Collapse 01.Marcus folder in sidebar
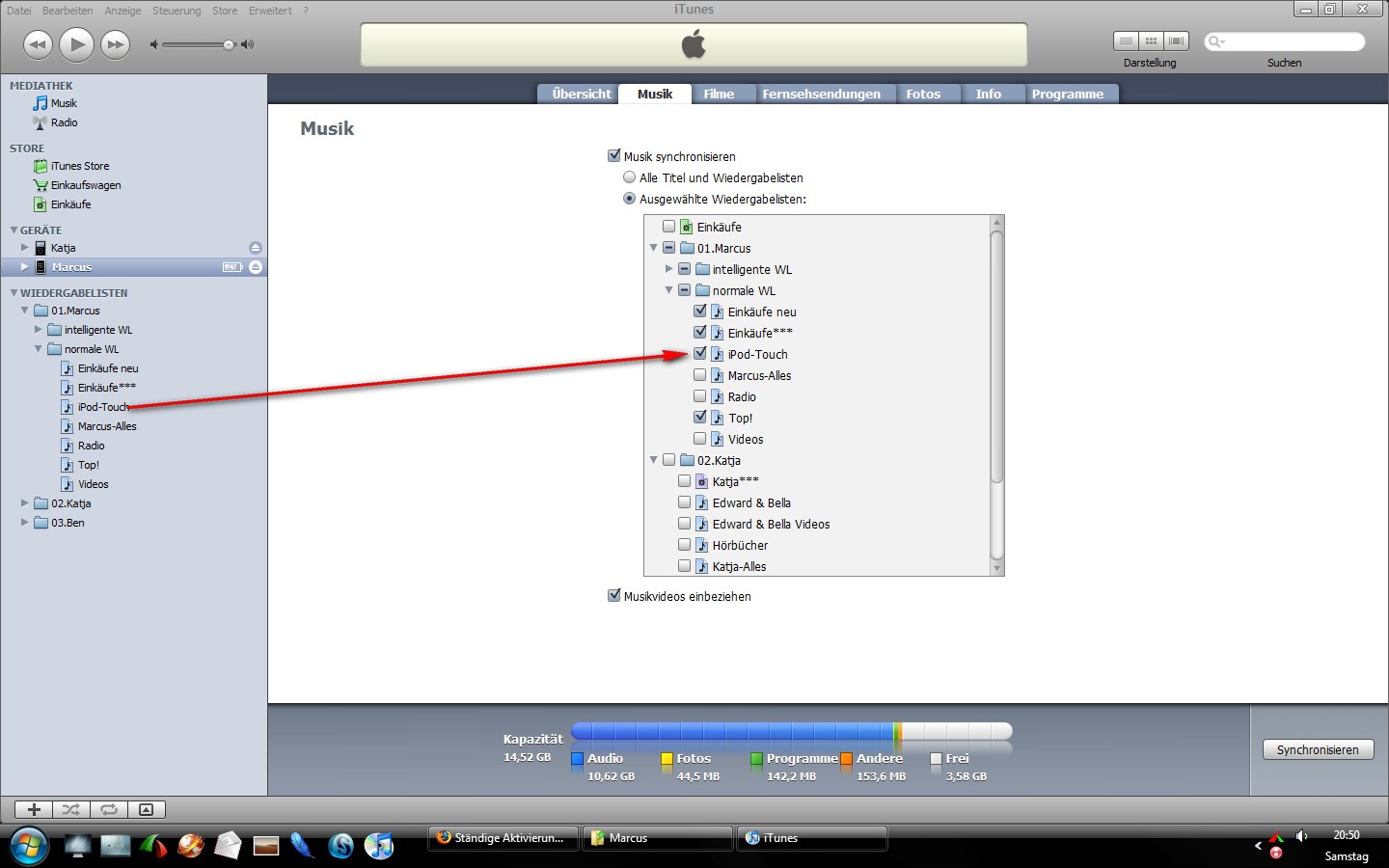 (25, 311)
